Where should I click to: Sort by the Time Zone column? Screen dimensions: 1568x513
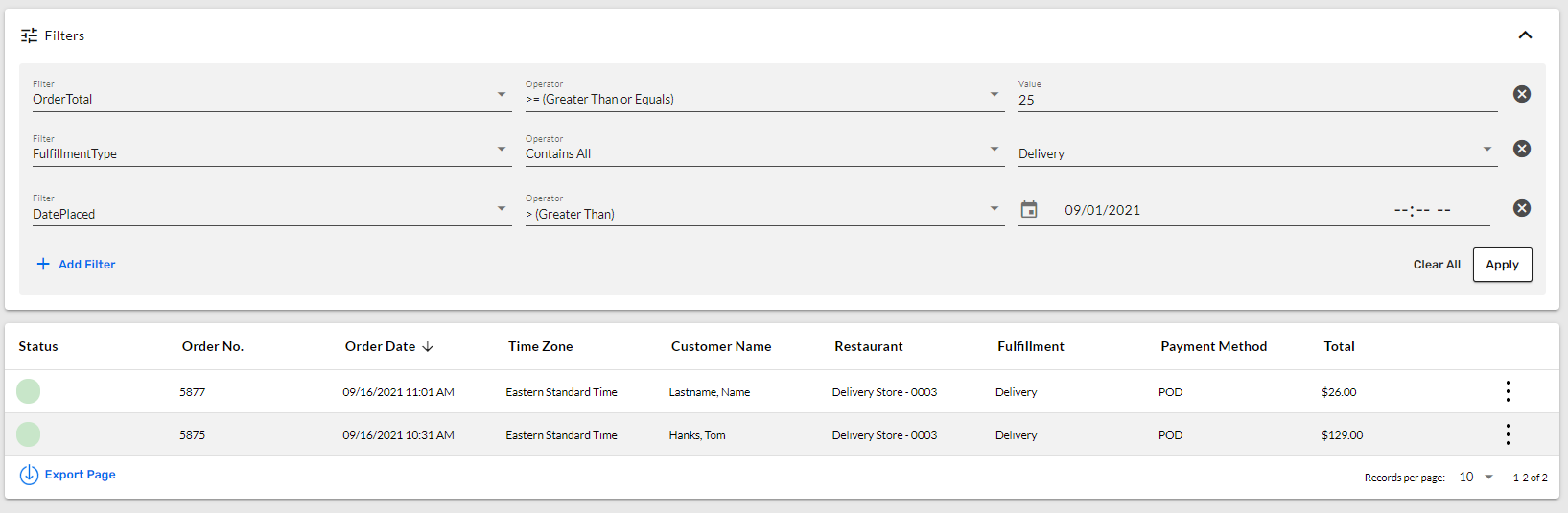click(x=541, y=346)
